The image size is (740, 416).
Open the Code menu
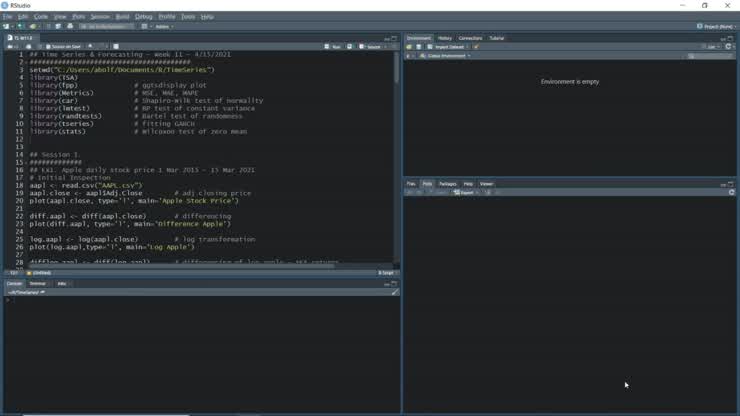click(x=41, y=17)
